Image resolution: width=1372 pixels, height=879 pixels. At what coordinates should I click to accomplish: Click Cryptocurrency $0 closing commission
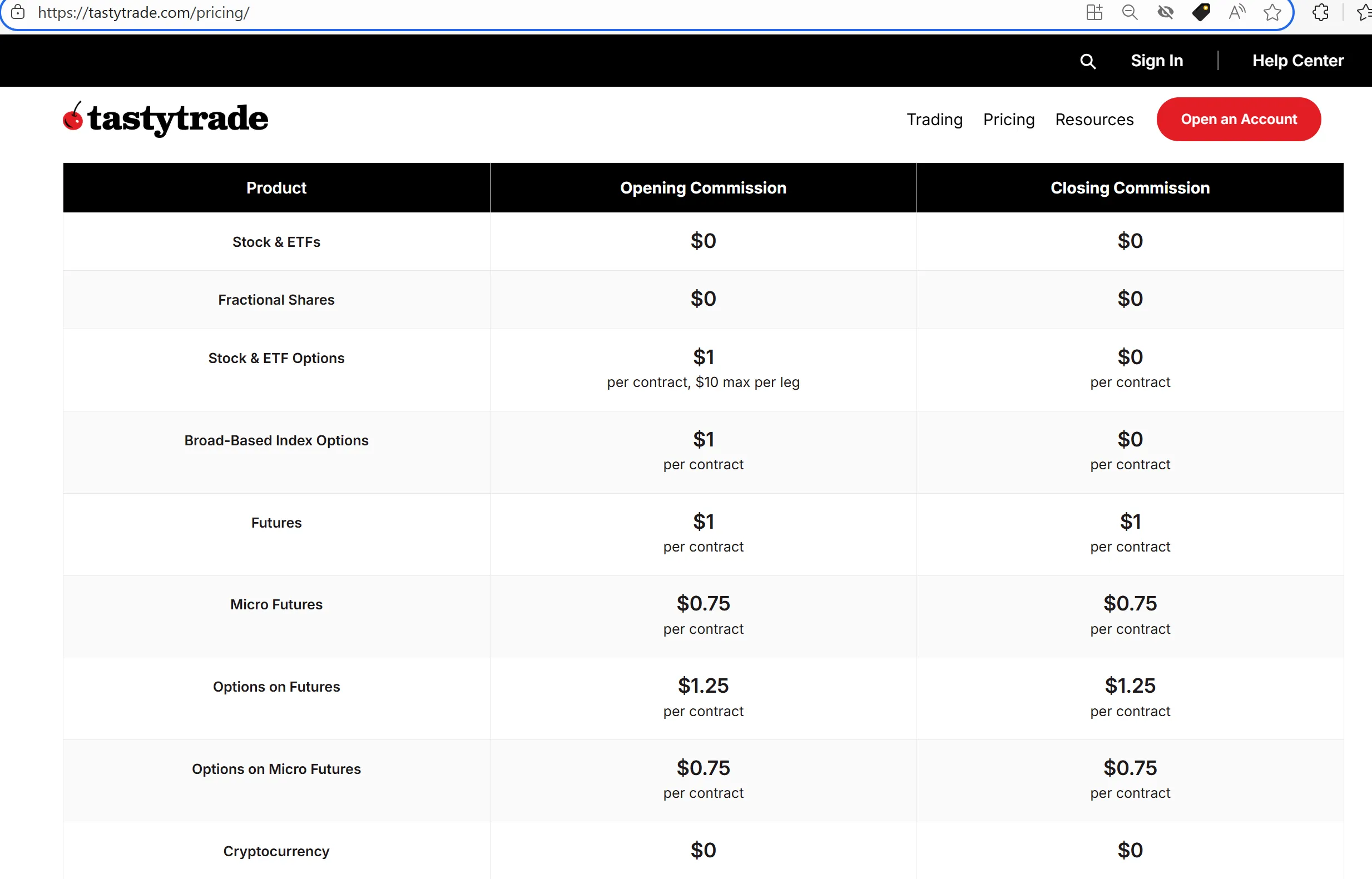click(1130, 850)
